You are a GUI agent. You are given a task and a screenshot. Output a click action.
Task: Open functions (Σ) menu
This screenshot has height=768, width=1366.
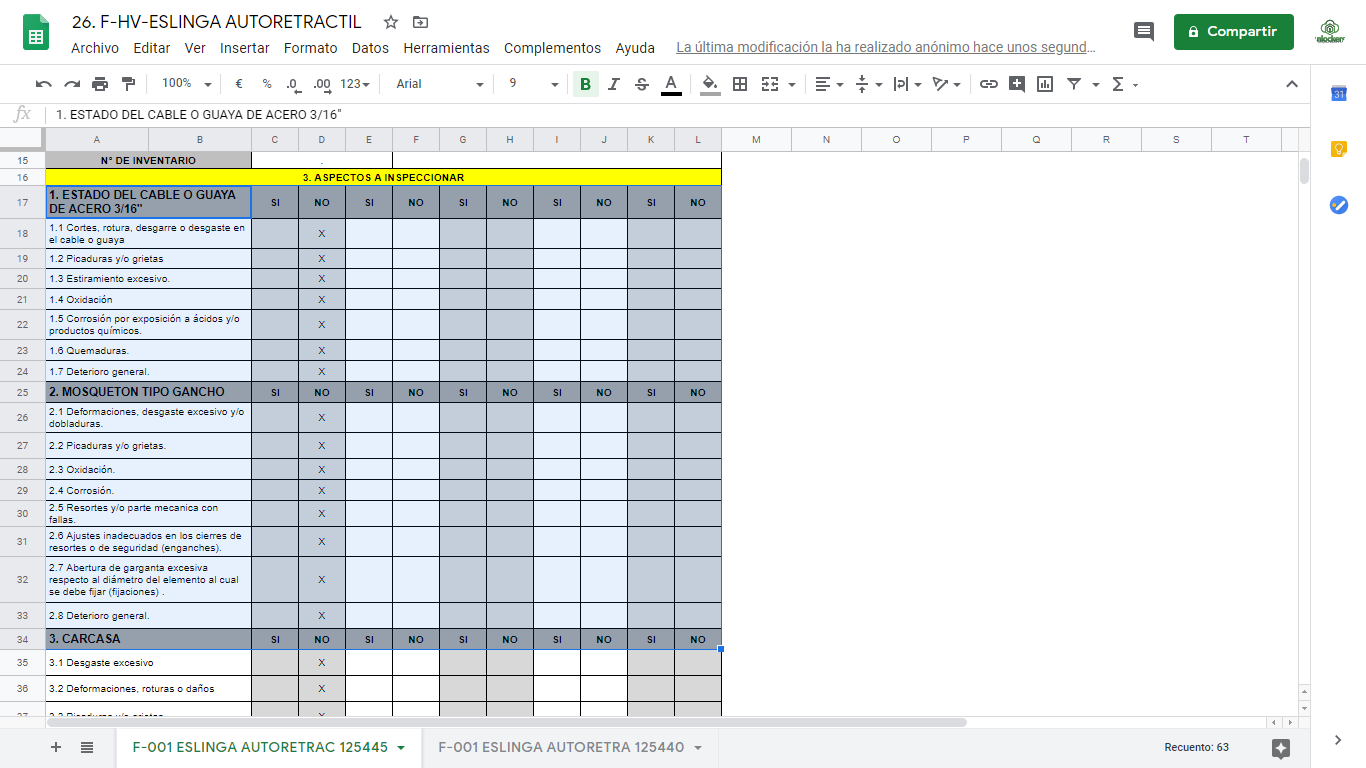coord(1125,84)
